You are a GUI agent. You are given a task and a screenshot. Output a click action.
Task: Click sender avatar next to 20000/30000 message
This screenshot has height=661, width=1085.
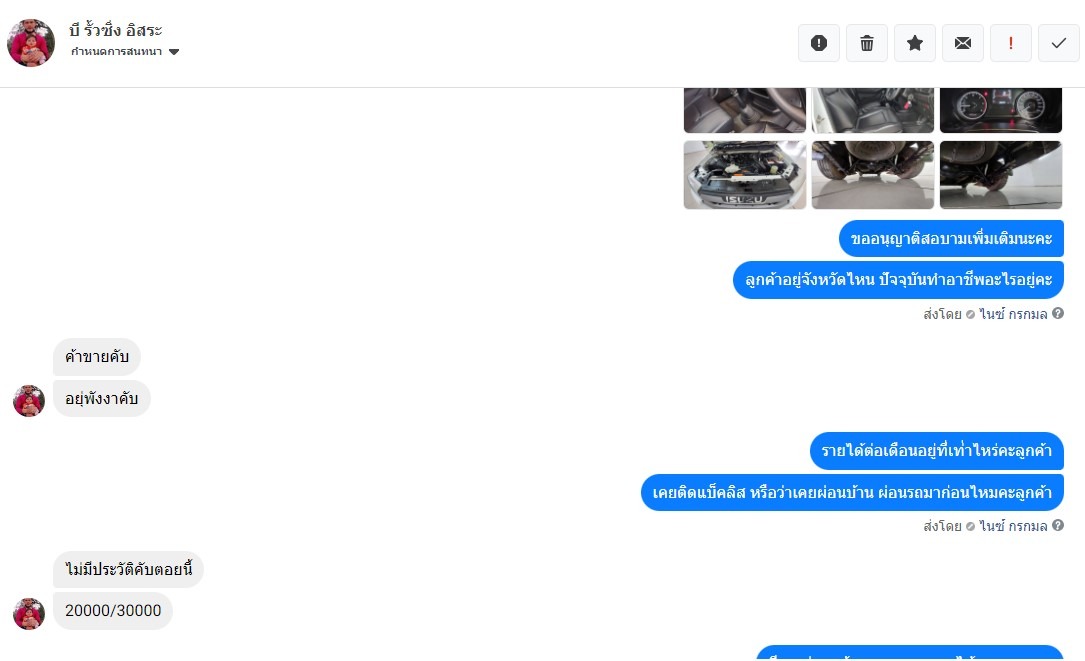pyautogui.click(x=29, y=613)
